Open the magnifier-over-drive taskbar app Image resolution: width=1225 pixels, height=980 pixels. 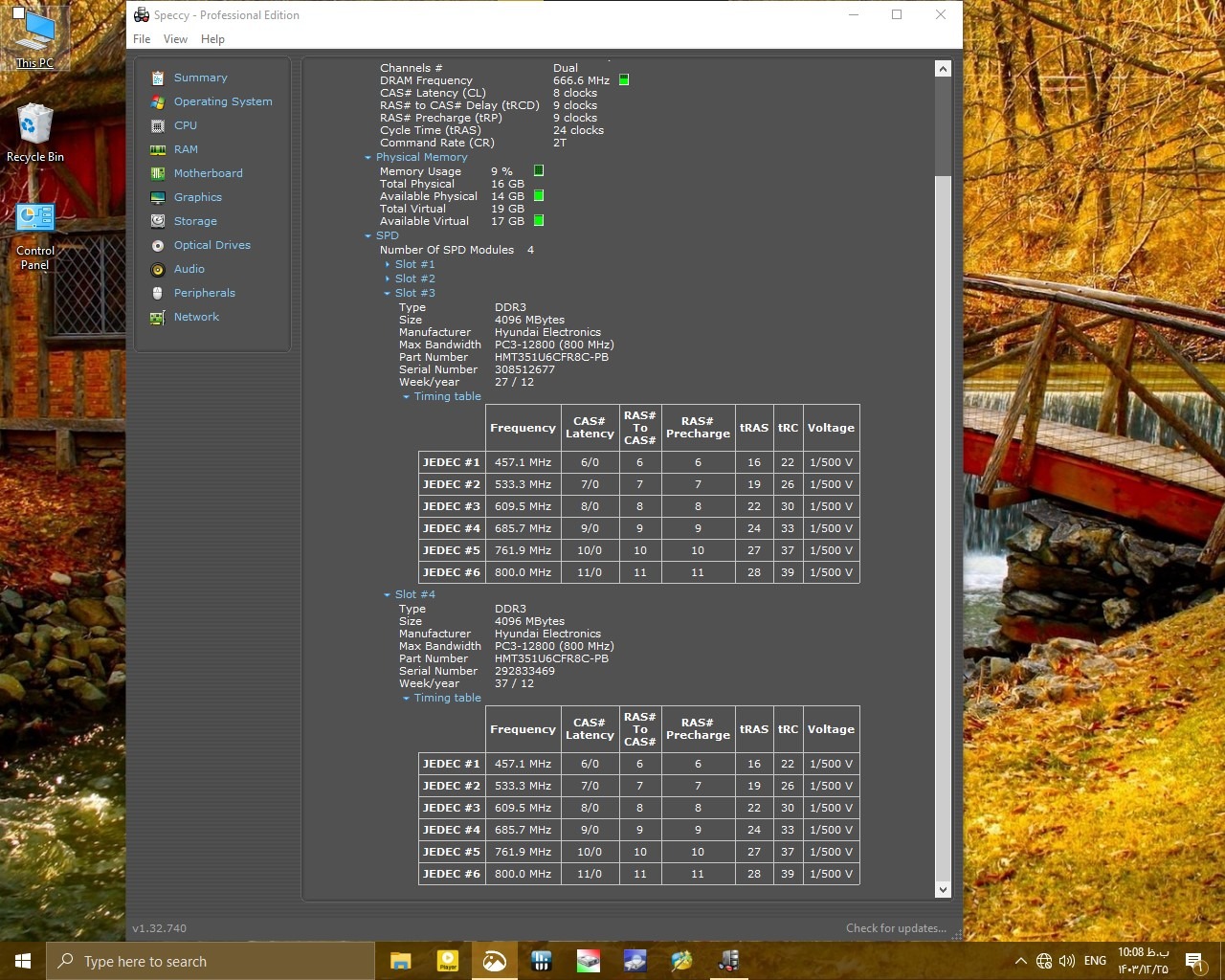pyautogui.click(x=635, y=961)
